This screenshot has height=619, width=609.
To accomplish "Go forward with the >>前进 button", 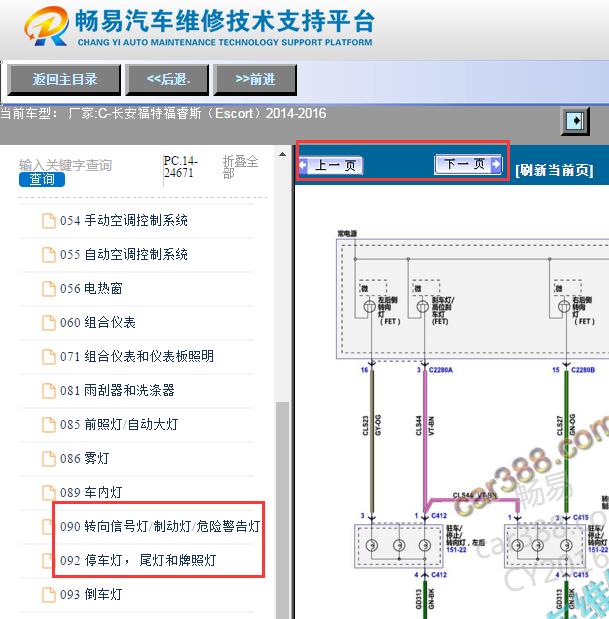I will coord(255,80).
